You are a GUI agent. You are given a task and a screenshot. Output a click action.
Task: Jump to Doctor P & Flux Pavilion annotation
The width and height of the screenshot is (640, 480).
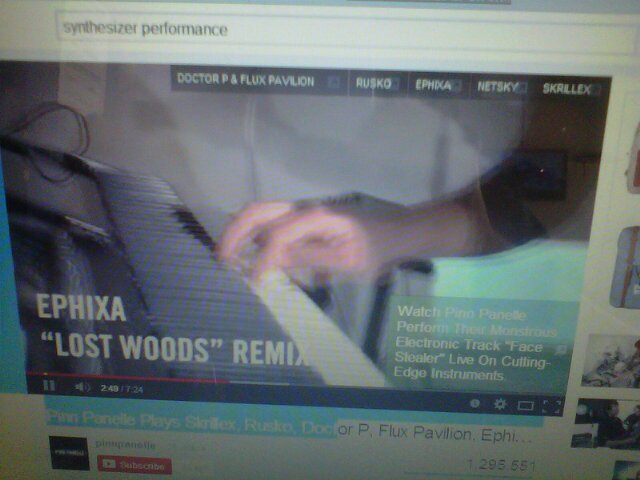(x=258, y=80)
